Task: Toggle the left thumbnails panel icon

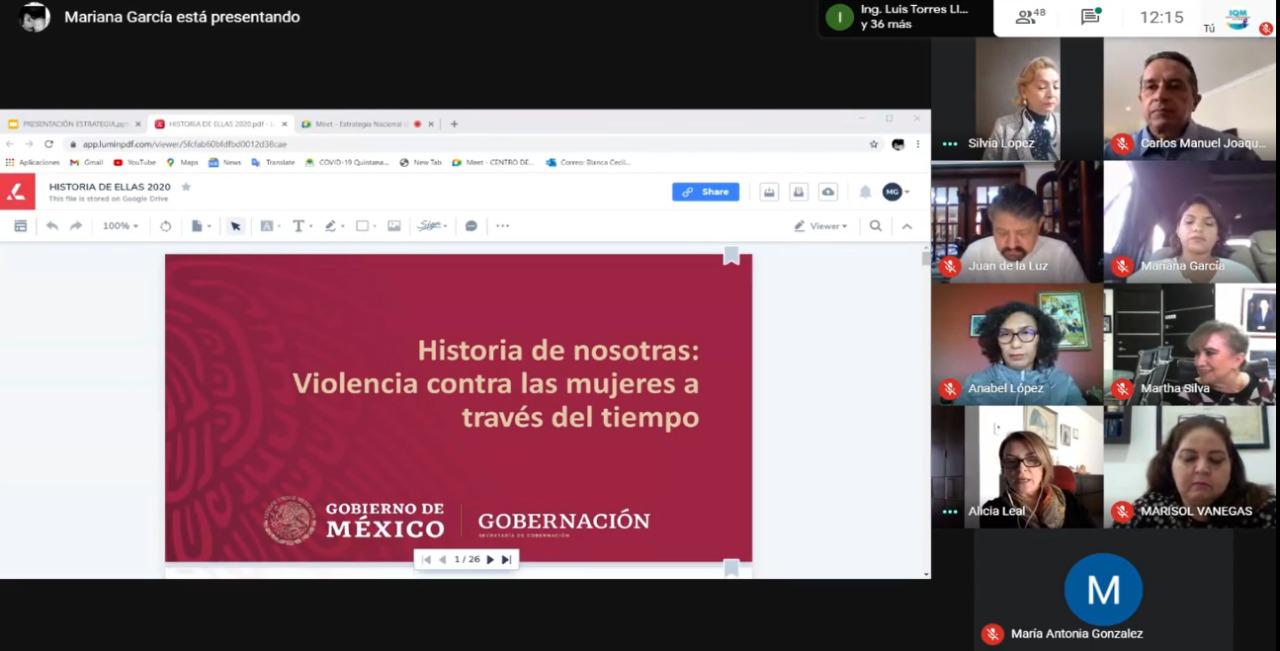Action: coord(20,226)
